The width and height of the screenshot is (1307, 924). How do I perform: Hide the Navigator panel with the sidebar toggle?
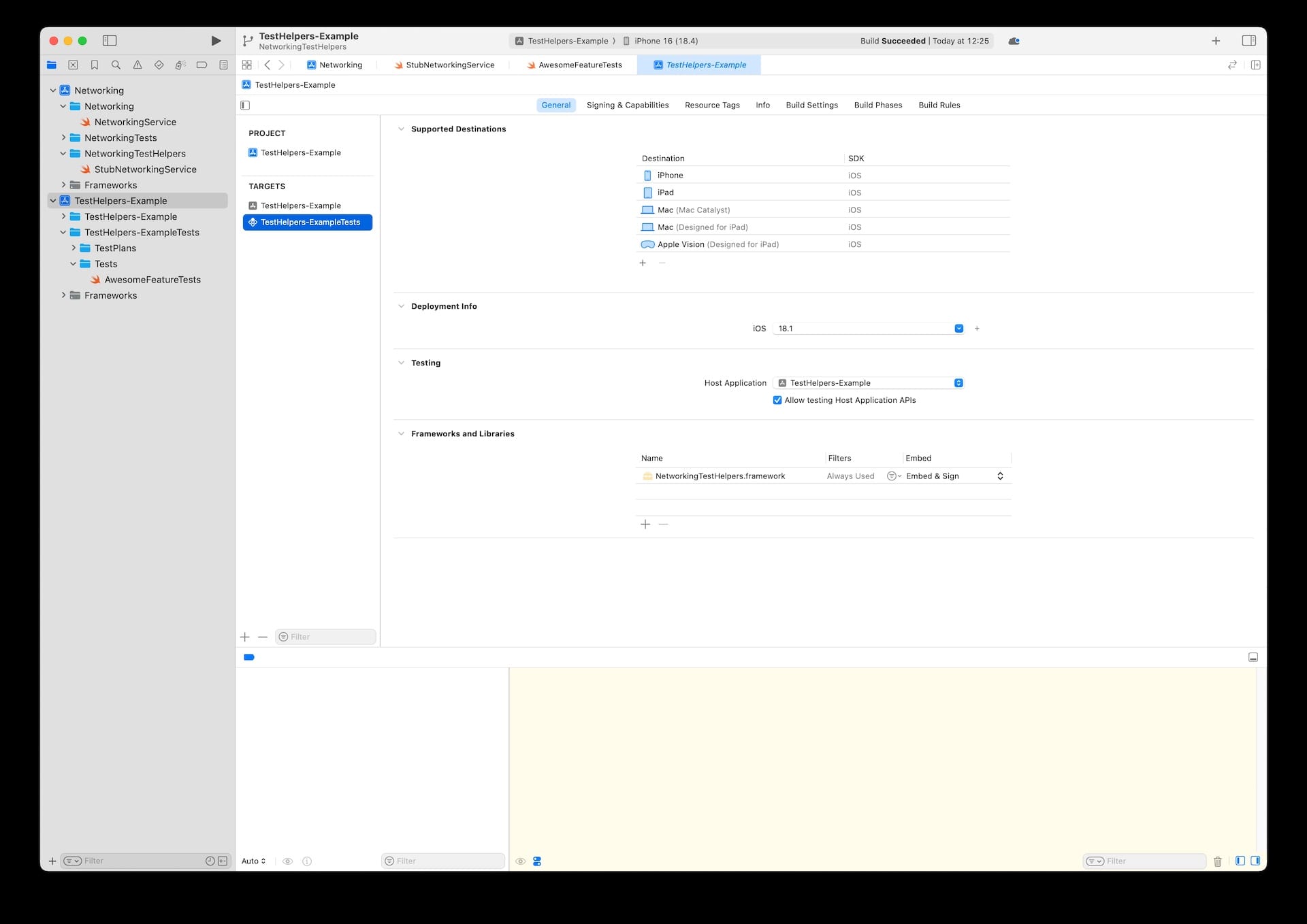(x=109, y=41)
